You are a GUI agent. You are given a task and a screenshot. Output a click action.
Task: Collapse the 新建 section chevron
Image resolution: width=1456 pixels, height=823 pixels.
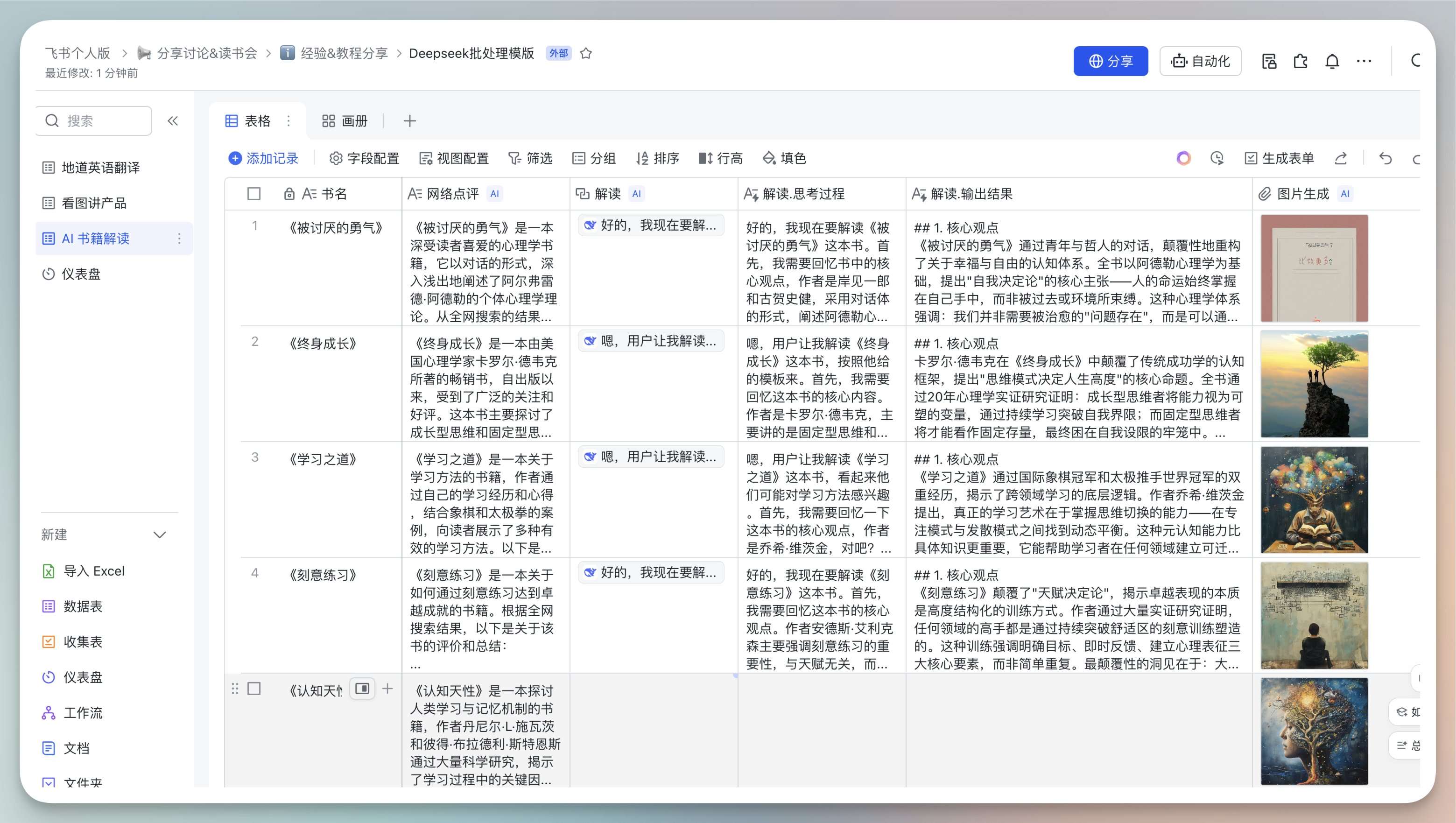tap(160, 535)
